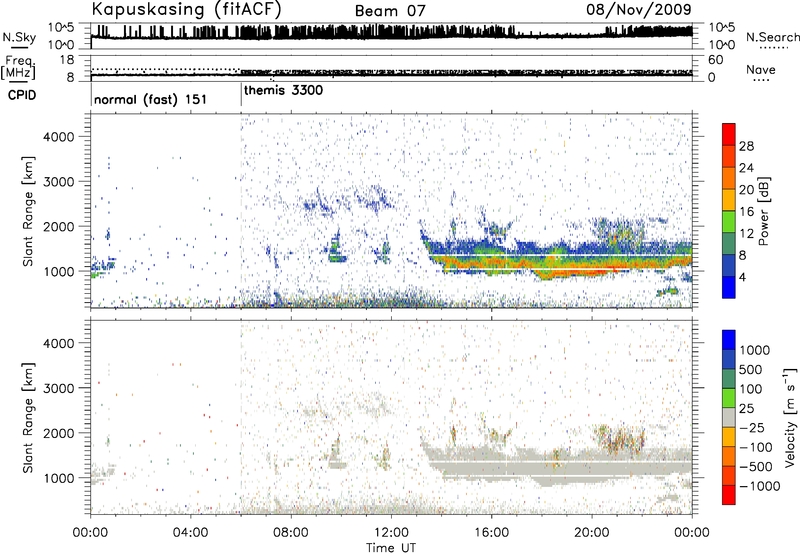
Task: Click the 'Beam 07' label
Action: tap(390, 11)
